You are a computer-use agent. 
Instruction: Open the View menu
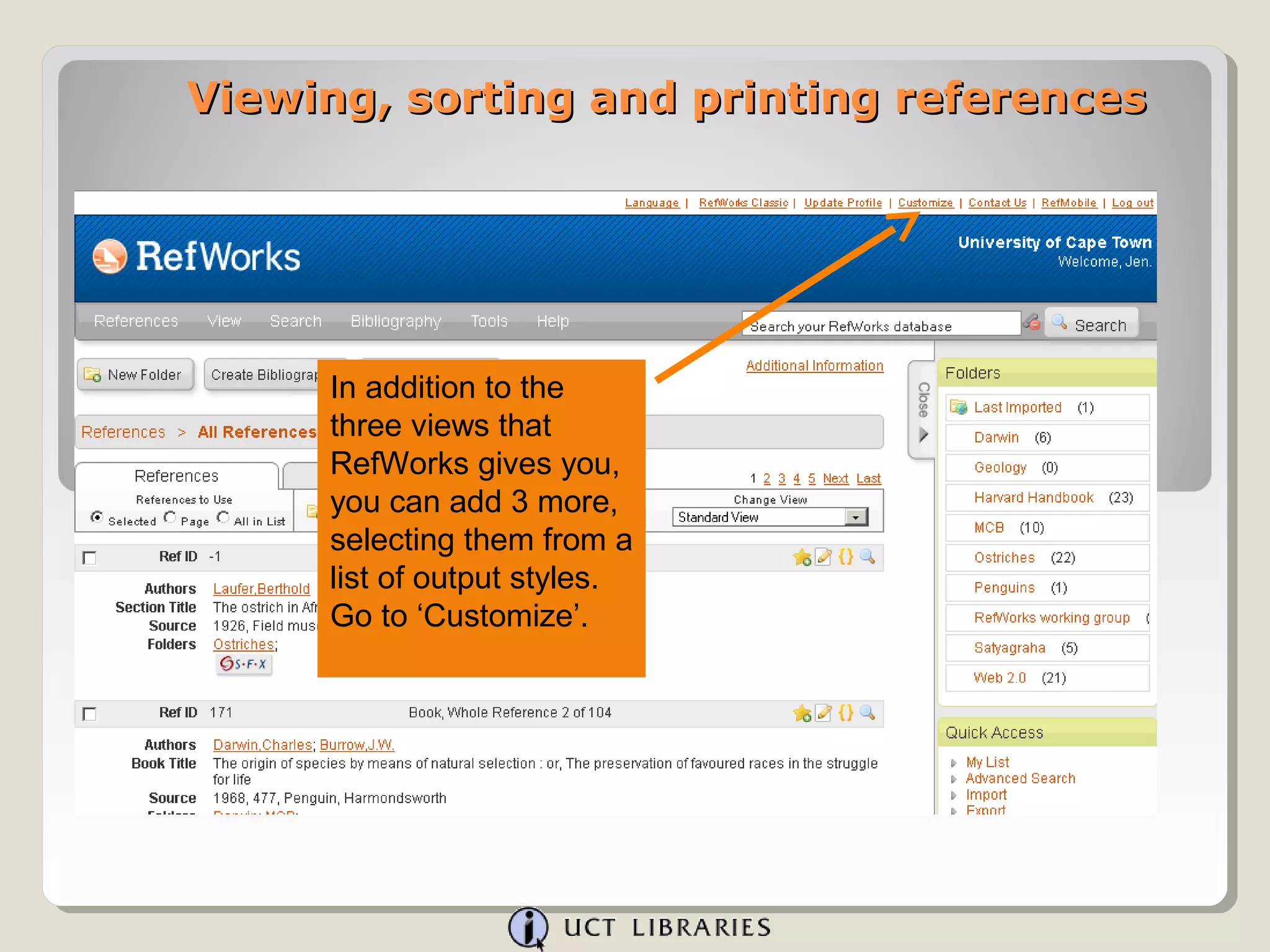pyautogui.click(x=224, y=321)
